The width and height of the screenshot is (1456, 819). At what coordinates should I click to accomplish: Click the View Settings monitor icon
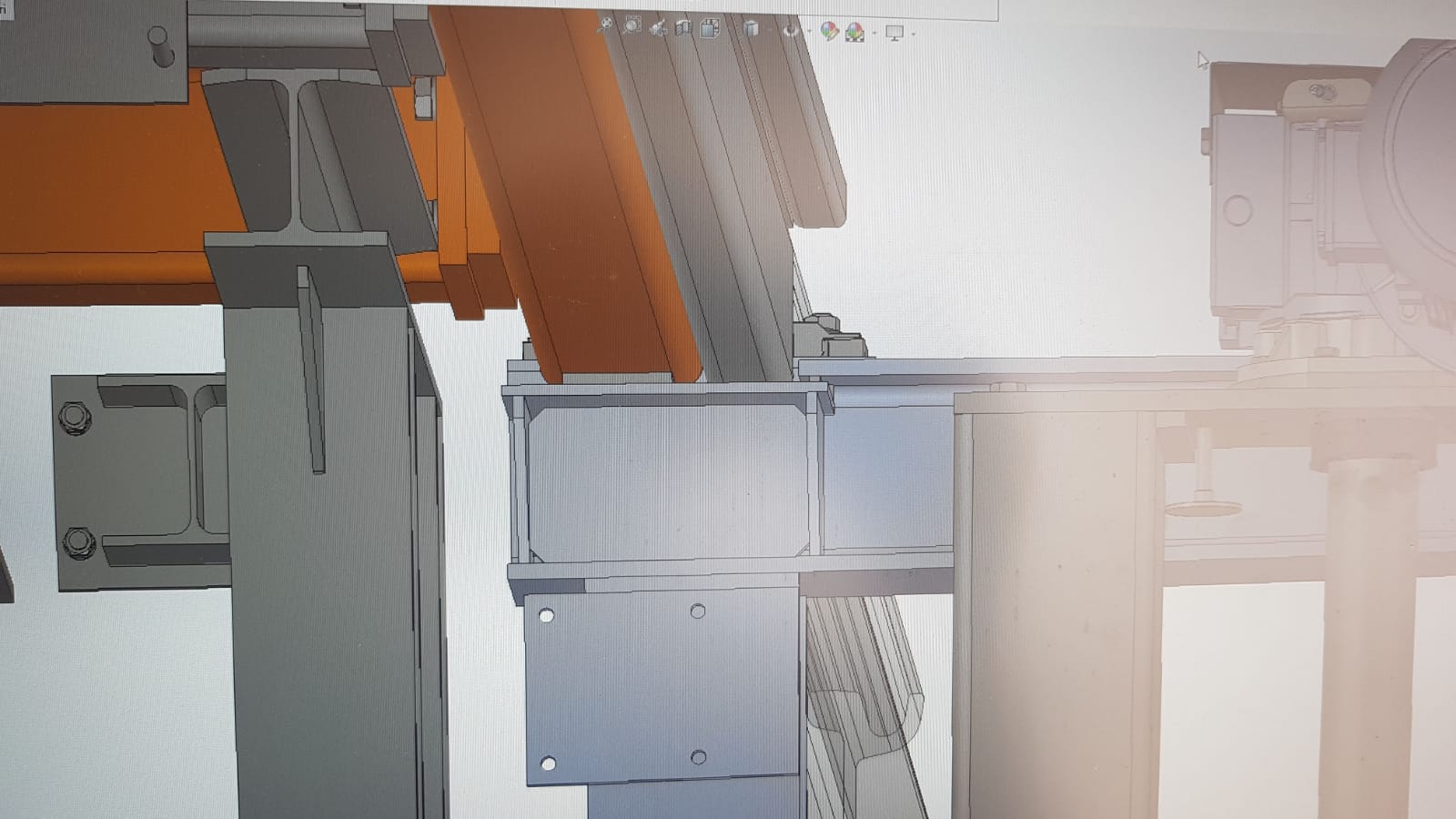[x=895, y=33]
